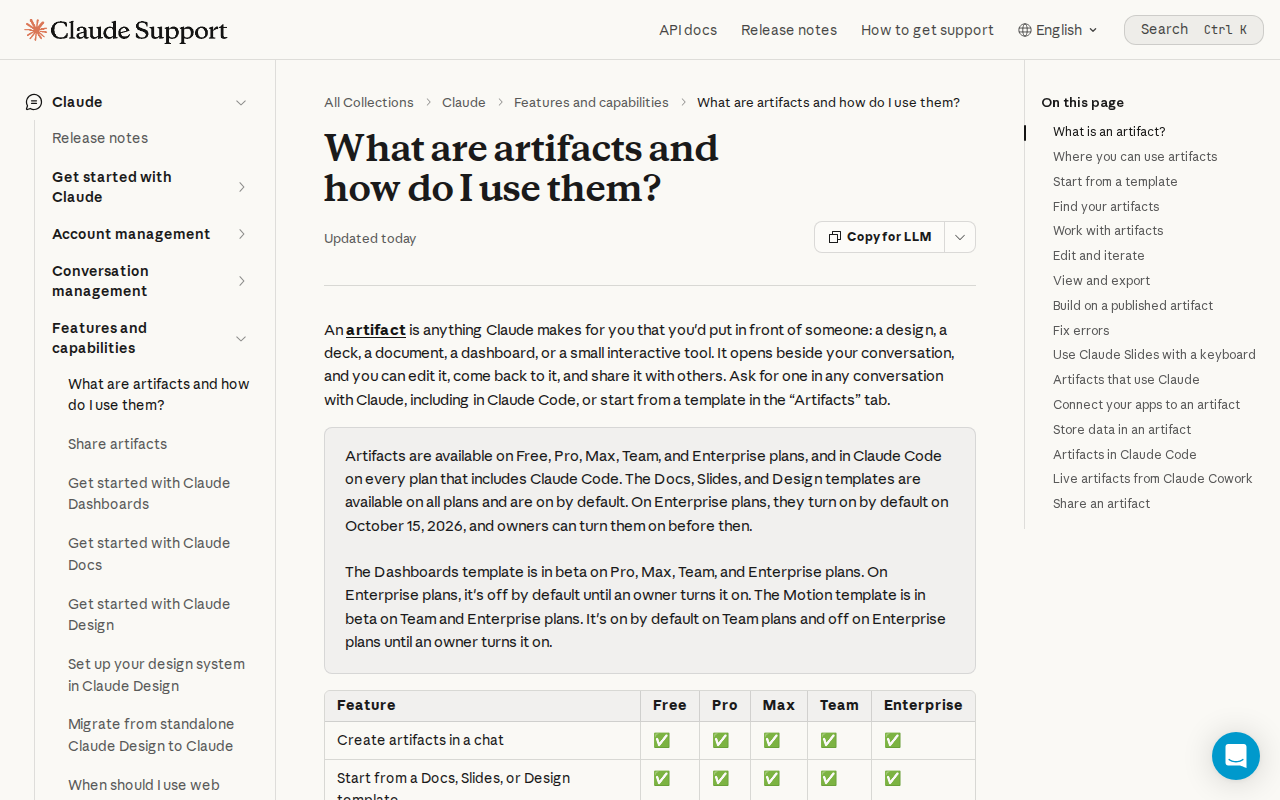Open Copy for LLM dropdown arrow

tap(960, 237)
